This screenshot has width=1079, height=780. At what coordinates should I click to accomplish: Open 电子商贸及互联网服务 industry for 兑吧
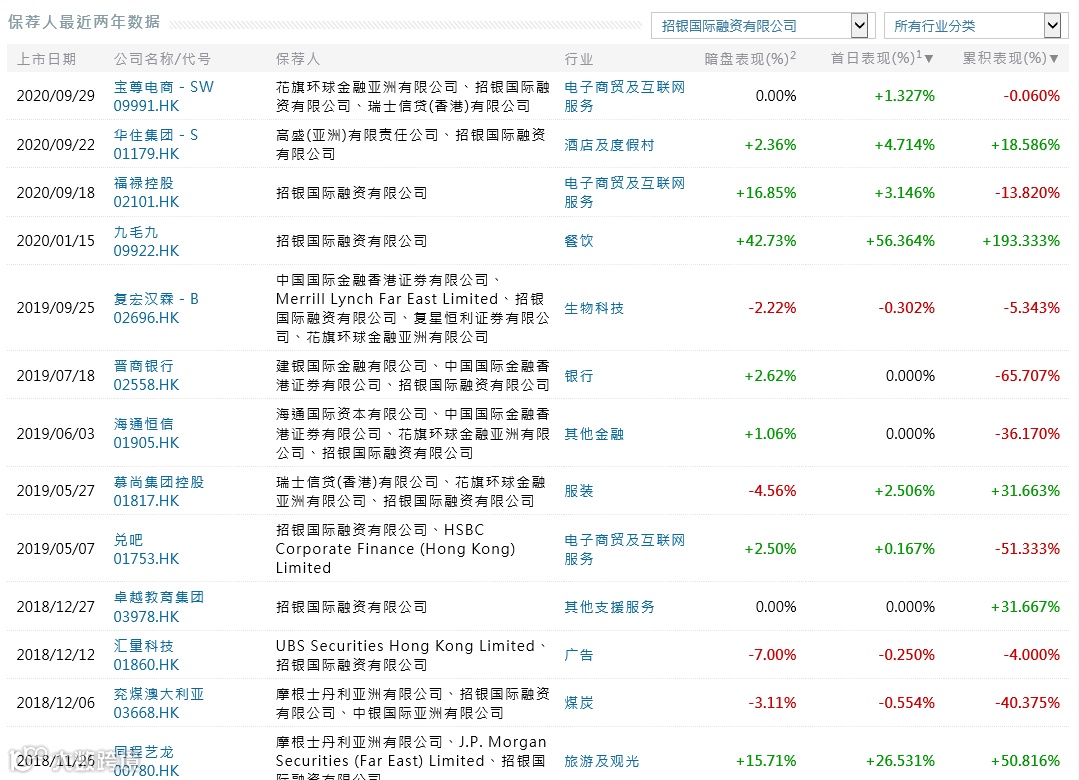click(625, 549)
